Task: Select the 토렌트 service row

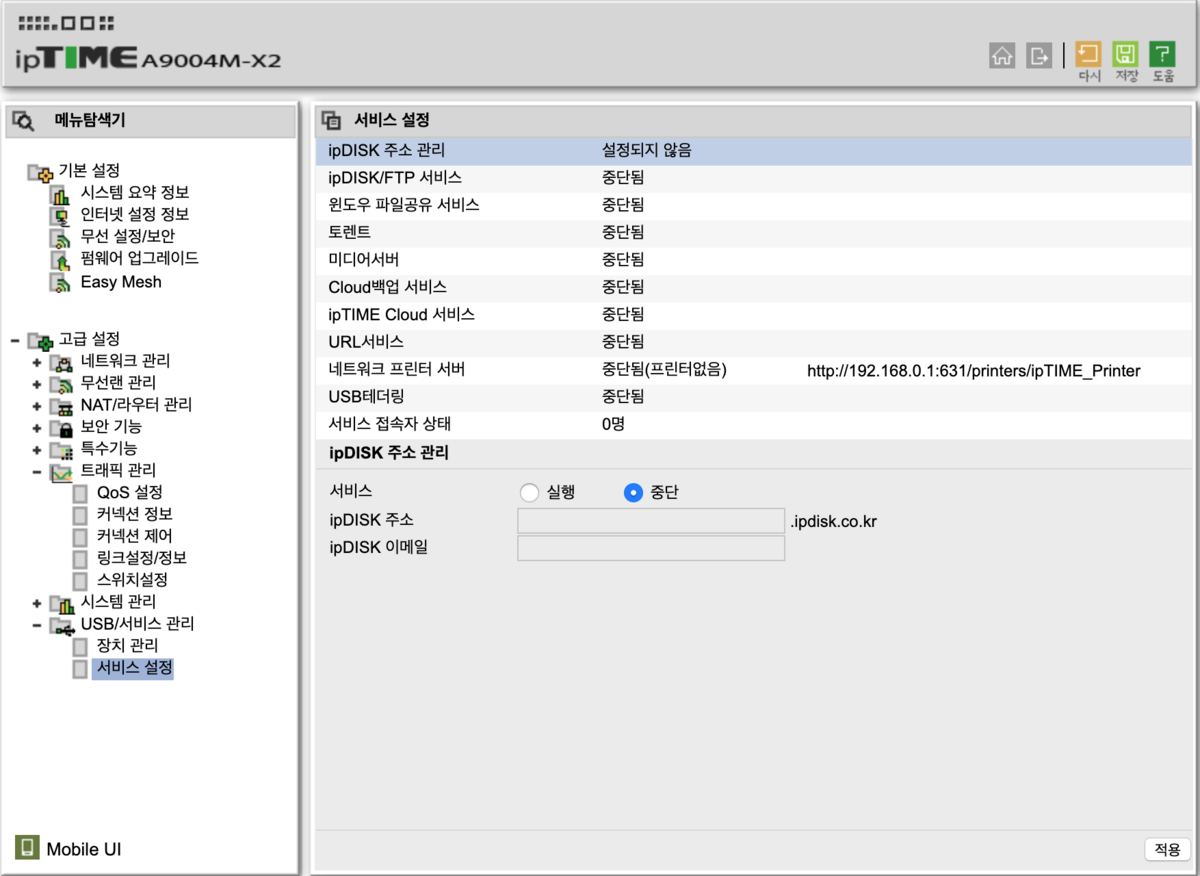Action: (x=754, y=233)
